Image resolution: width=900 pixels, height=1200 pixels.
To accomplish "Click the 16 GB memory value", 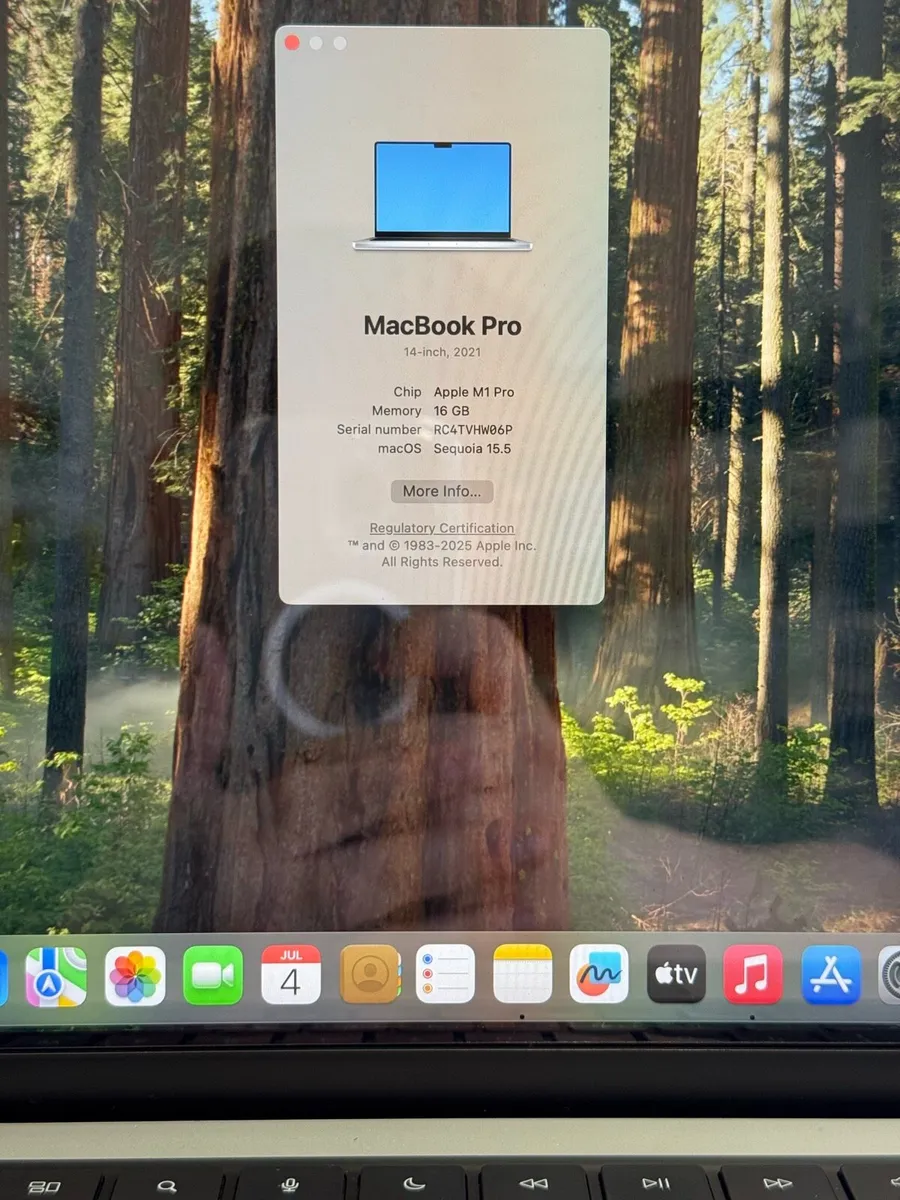I will tap(451, 411).
